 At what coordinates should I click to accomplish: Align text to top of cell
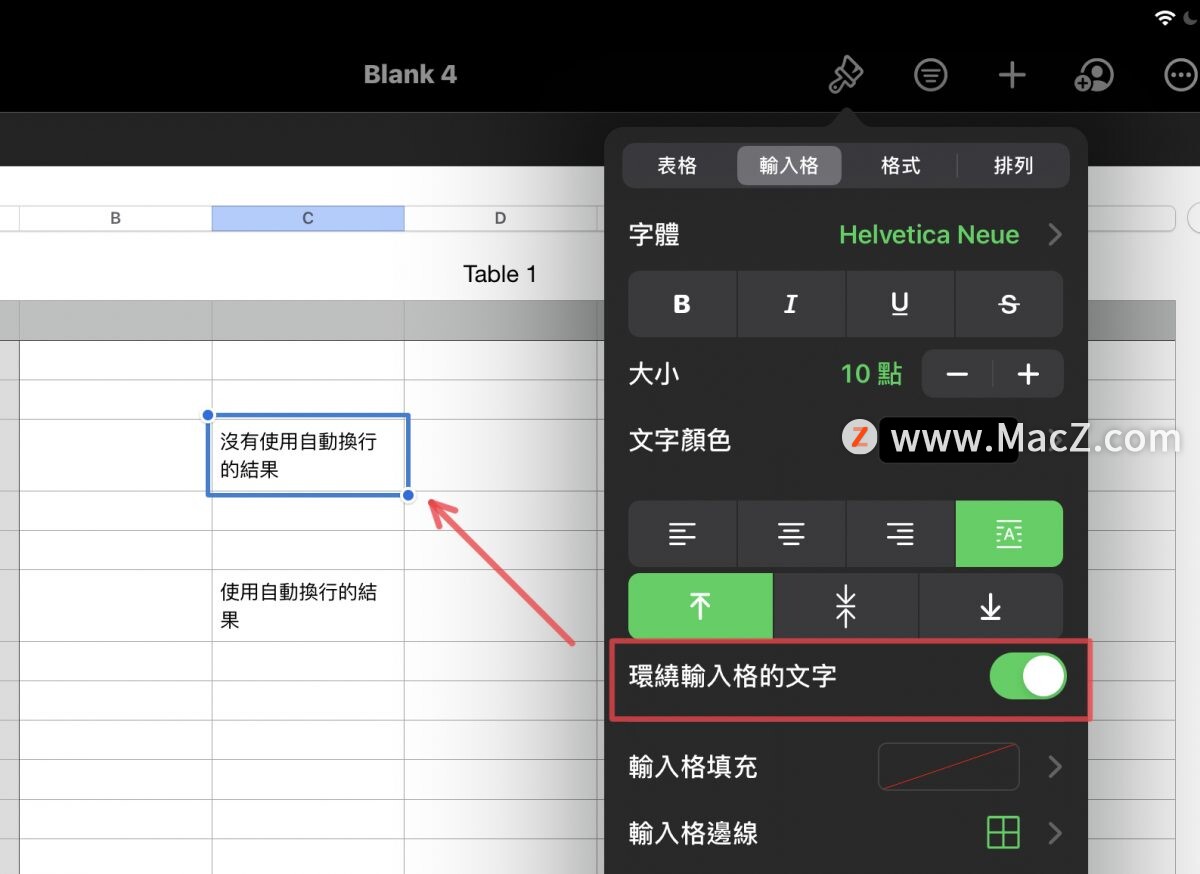[700, 606]
